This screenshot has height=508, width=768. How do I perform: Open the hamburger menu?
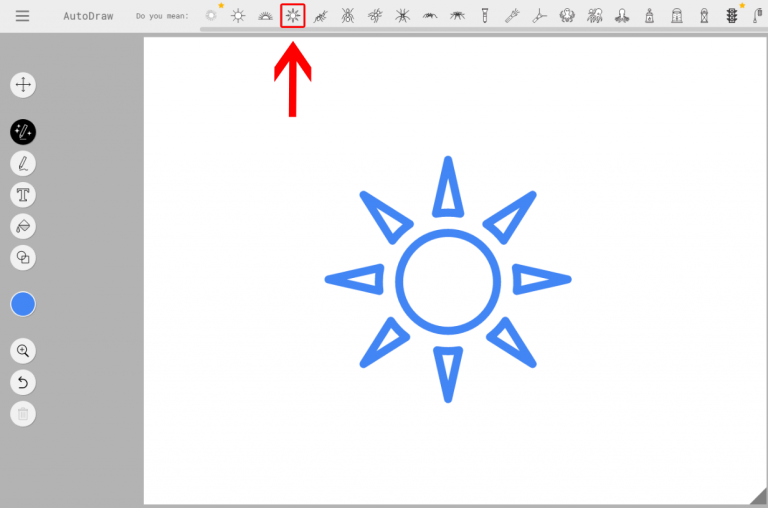(22, 16)
